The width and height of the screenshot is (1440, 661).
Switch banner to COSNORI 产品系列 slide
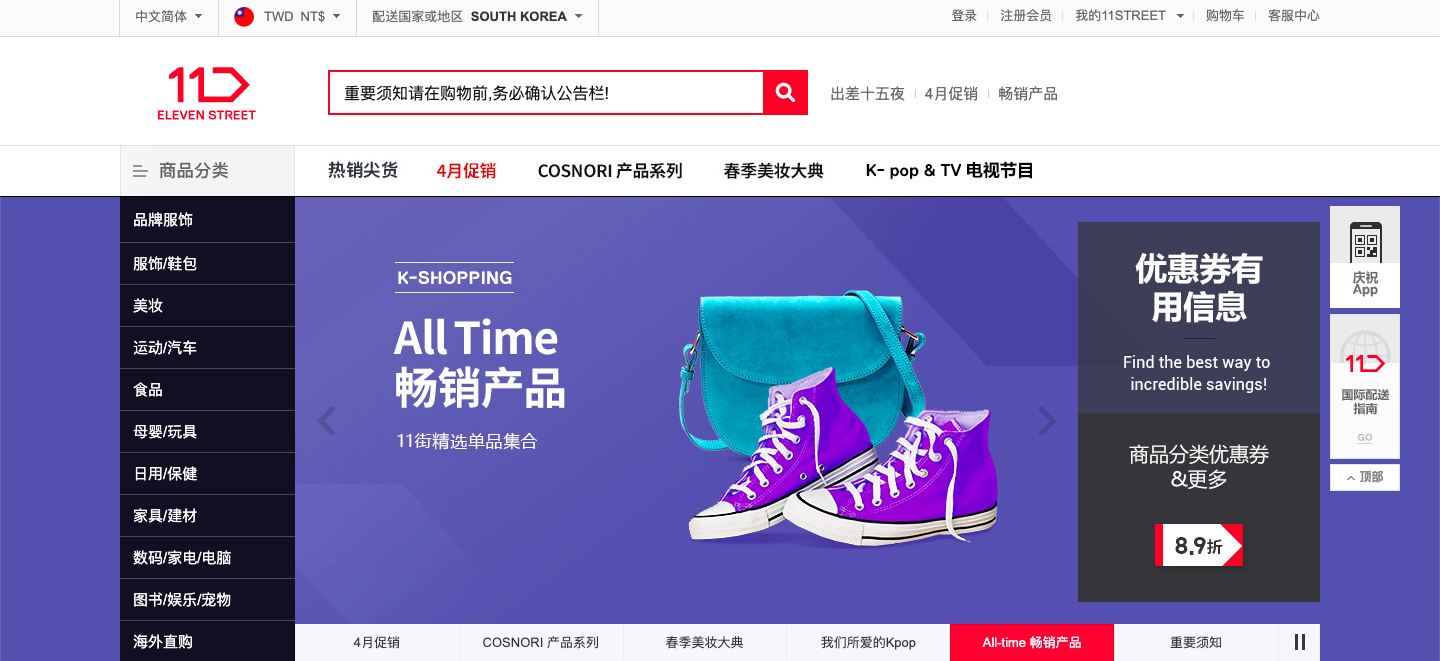click(541, 642)
